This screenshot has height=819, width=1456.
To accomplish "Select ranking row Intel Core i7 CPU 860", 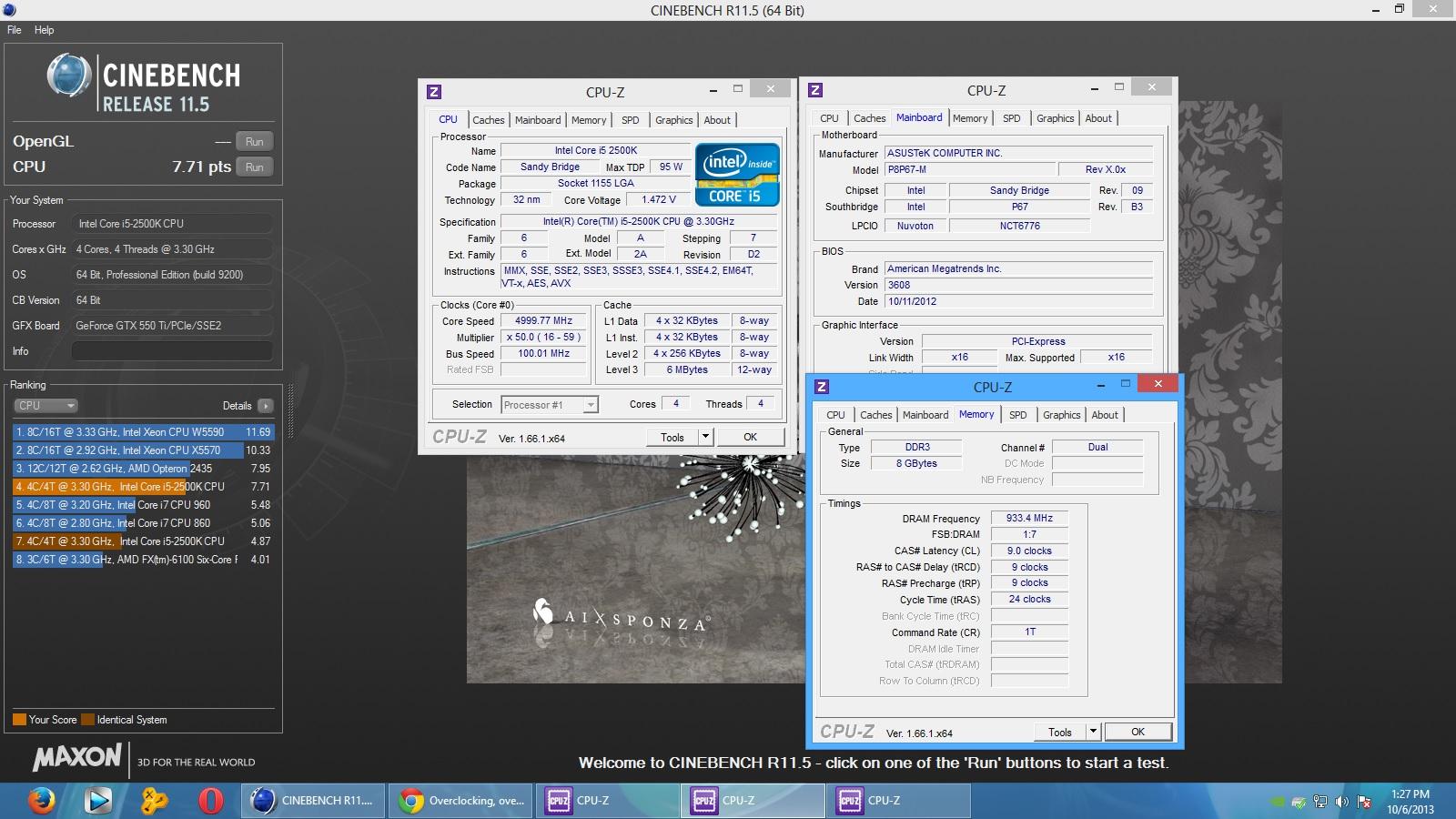I will click(x=143, y=523).
